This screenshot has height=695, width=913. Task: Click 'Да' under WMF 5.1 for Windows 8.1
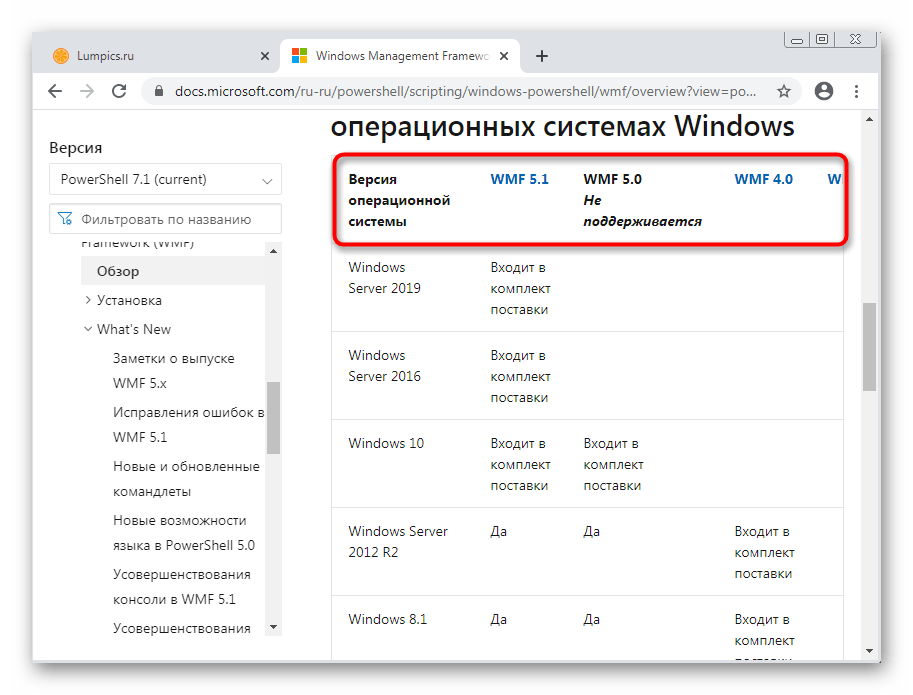498,619
